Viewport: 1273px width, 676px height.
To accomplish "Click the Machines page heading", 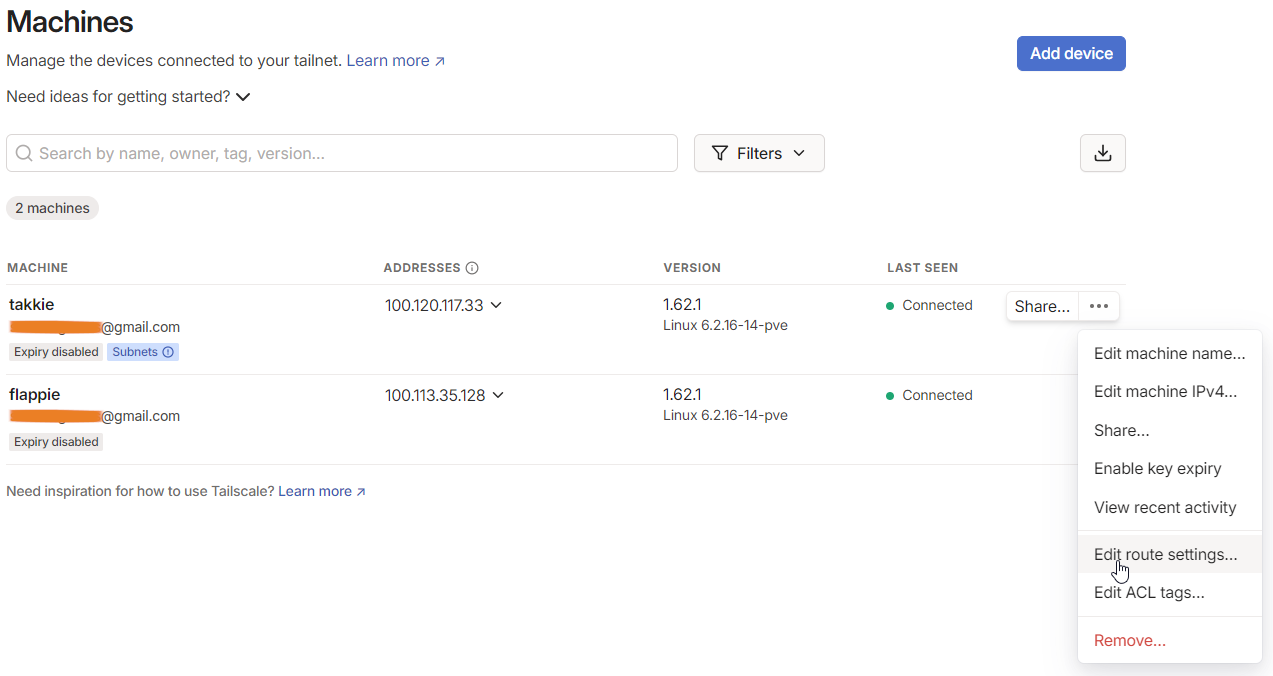I will tap(70, 21).
